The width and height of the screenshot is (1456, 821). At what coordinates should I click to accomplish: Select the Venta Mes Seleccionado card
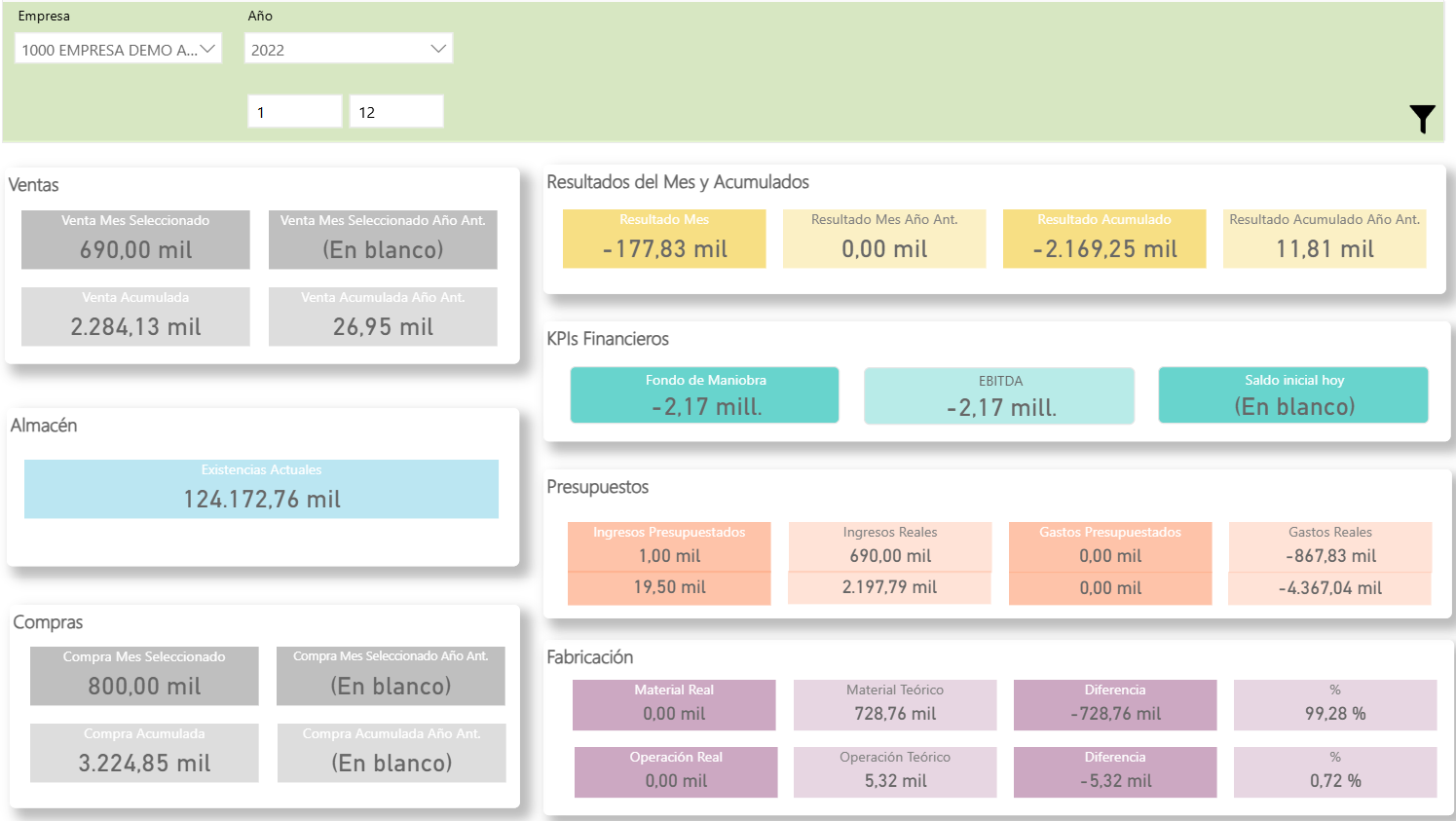click(135, 240)
